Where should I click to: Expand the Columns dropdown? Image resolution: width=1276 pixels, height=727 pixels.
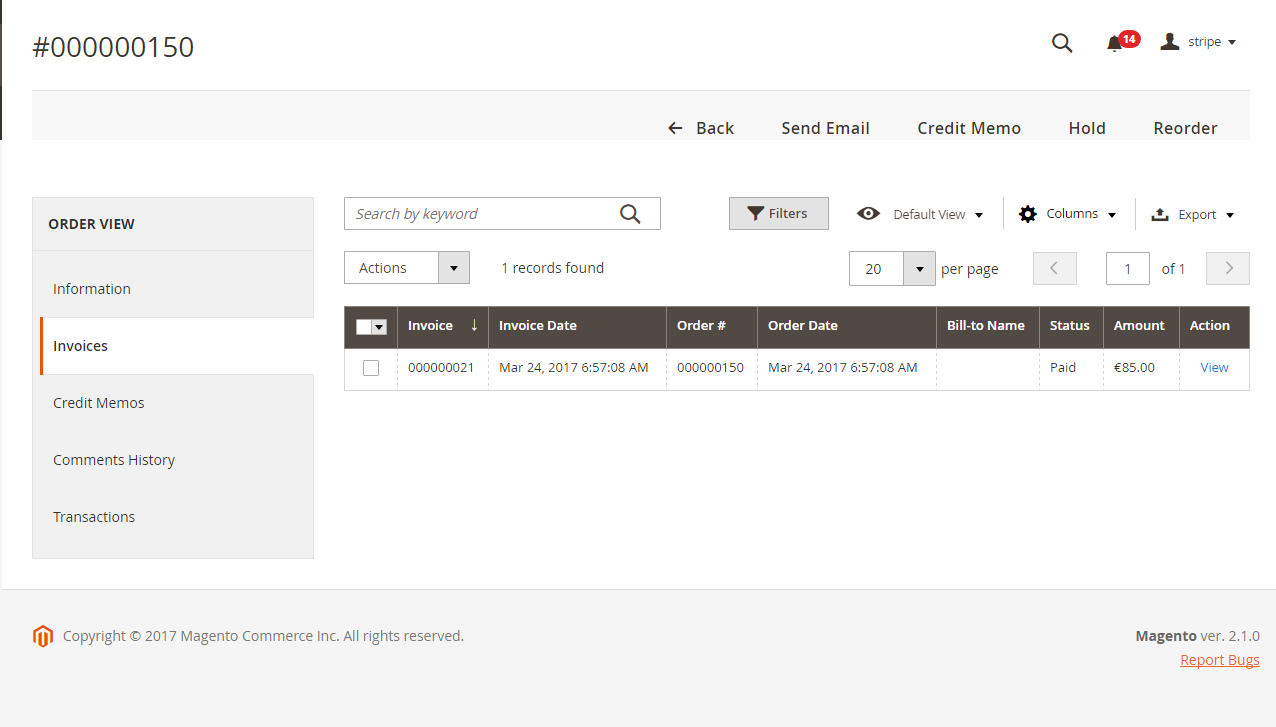pyautogui.click(x=1068, y=214)
